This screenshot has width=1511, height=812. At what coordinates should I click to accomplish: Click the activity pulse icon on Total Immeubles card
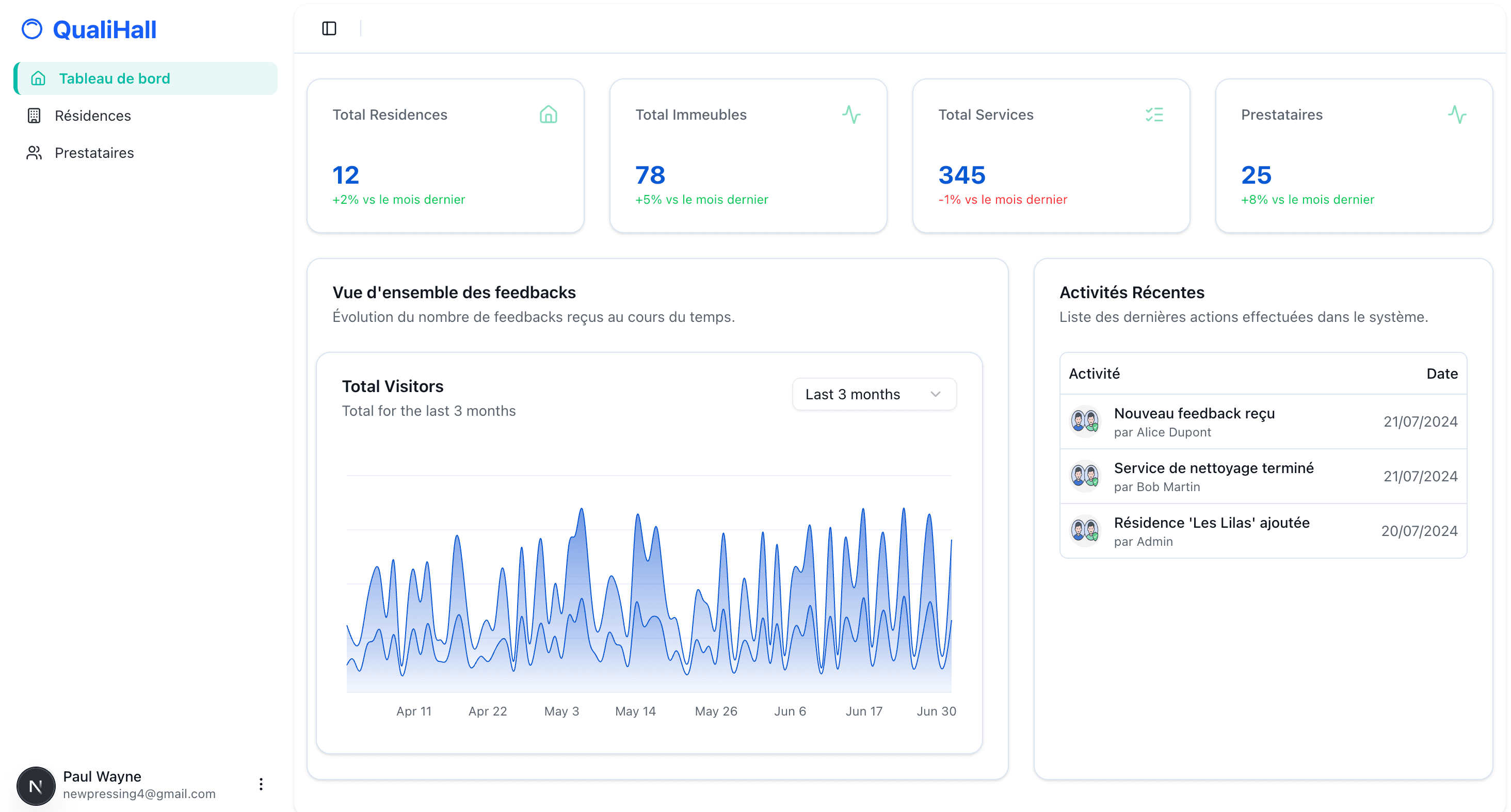point(853,115)
